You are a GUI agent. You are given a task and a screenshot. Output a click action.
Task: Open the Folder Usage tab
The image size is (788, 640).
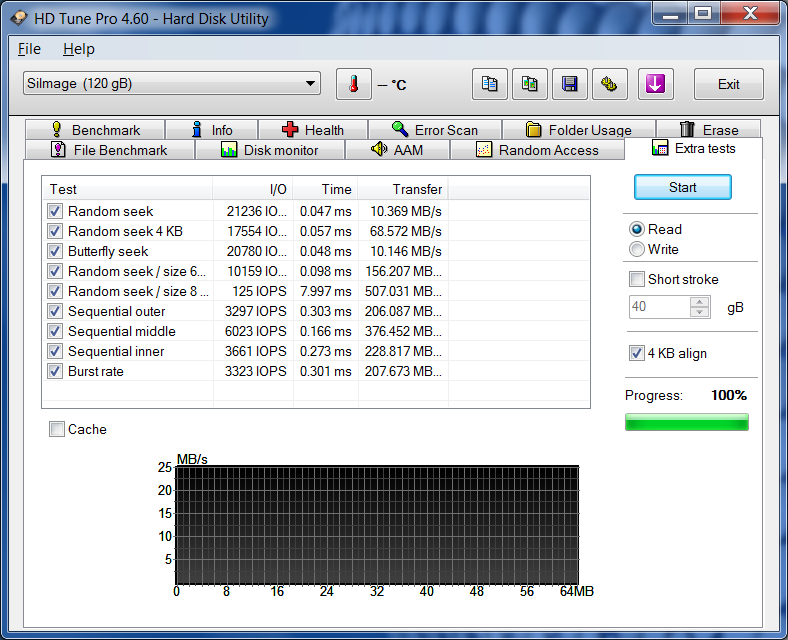578,130
